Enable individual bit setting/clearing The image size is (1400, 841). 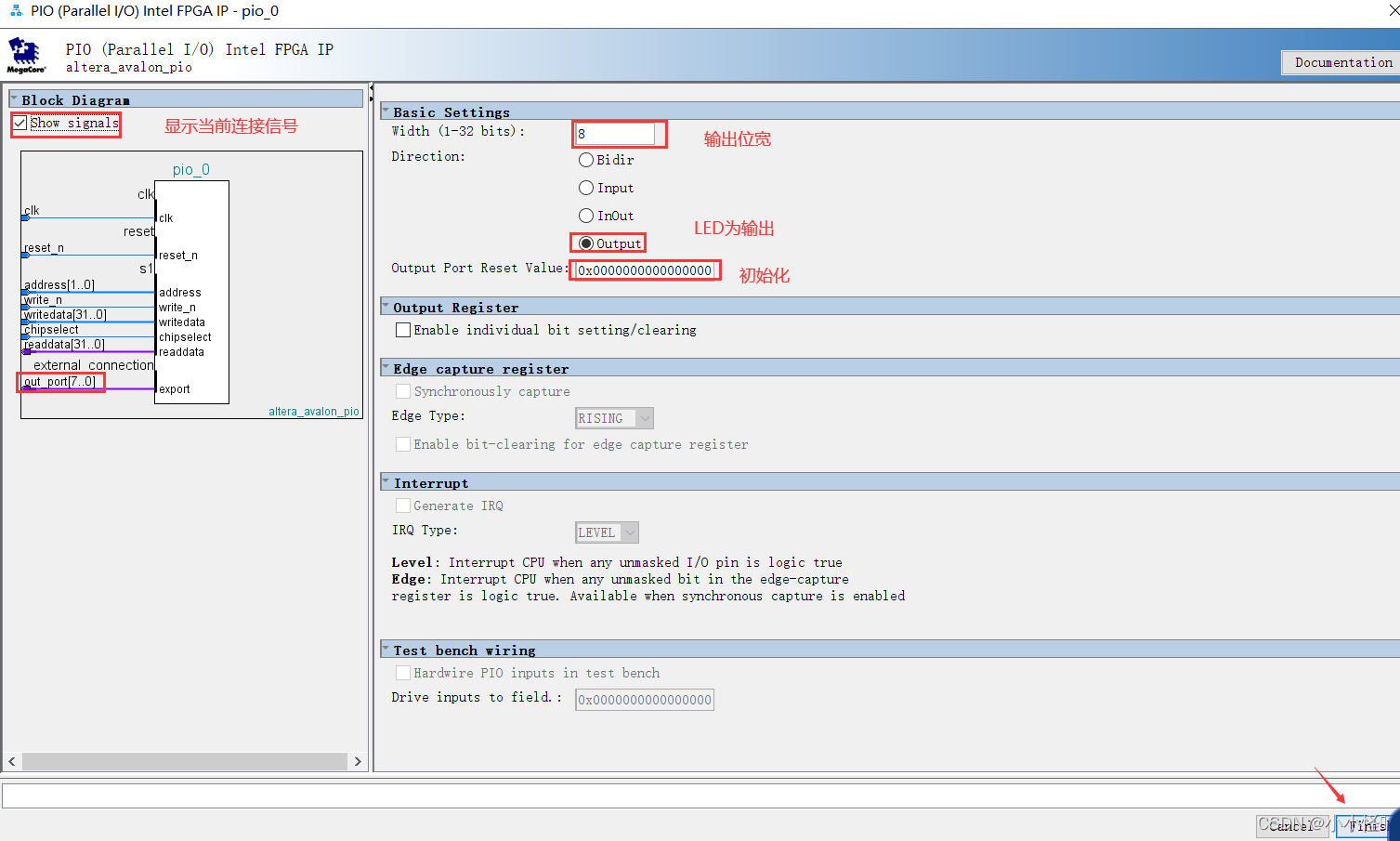tap(403, 330)
